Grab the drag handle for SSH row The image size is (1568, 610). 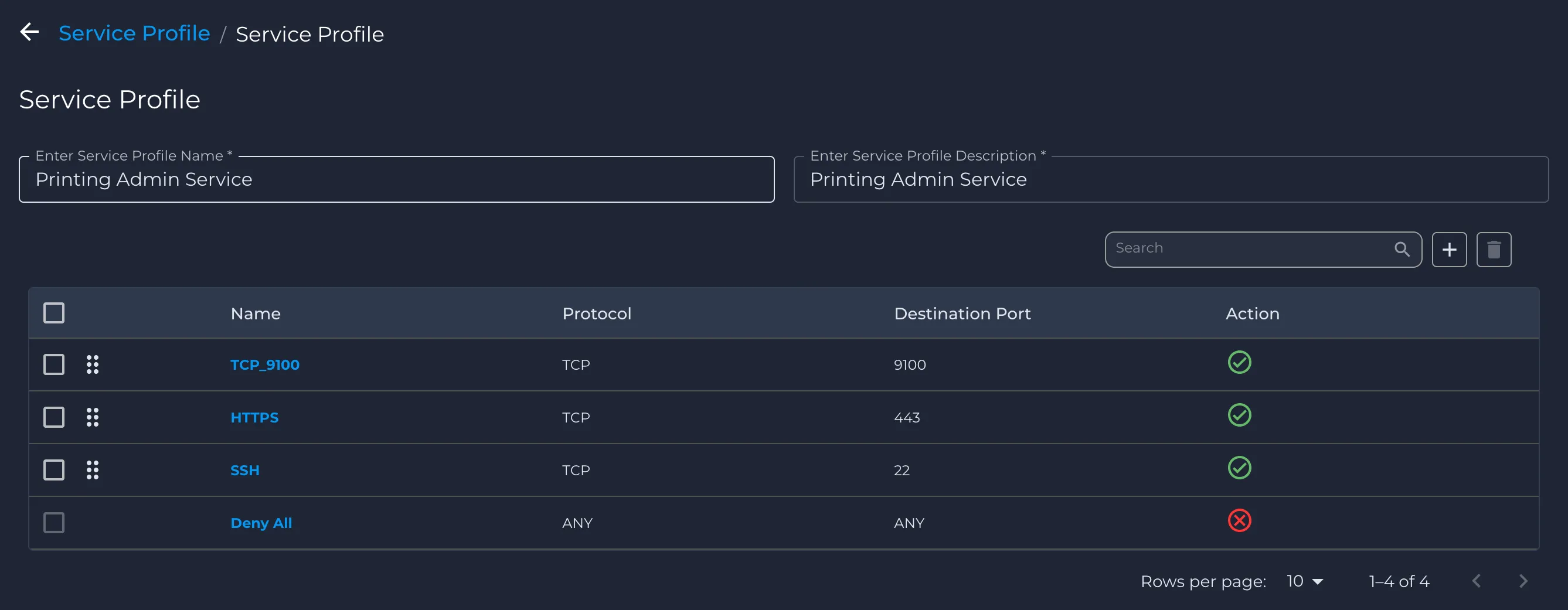tap(93, 470)
